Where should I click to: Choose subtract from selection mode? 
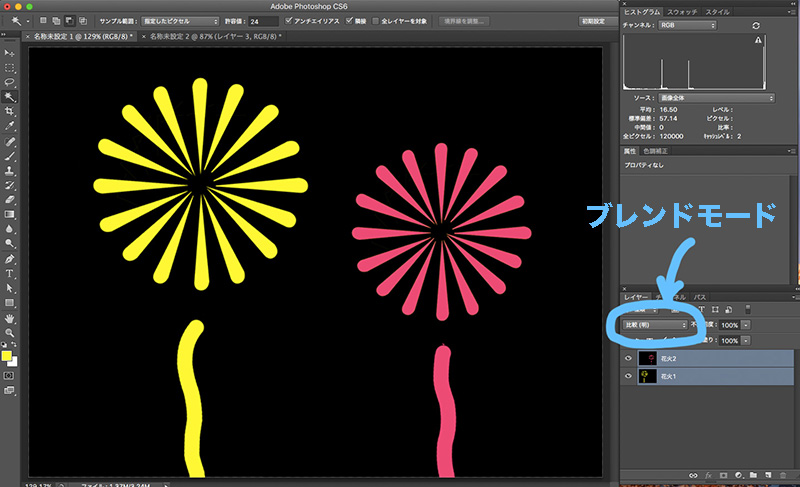pos(69,21)
